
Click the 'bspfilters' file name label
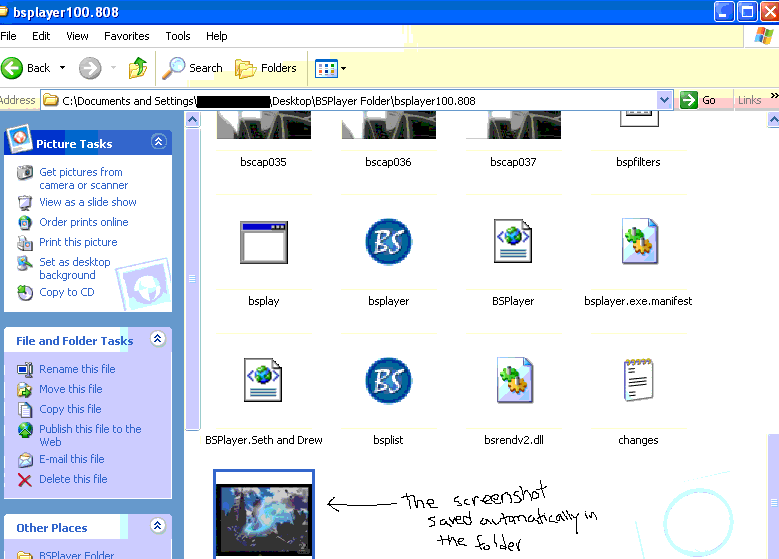[x=638, y=162]
